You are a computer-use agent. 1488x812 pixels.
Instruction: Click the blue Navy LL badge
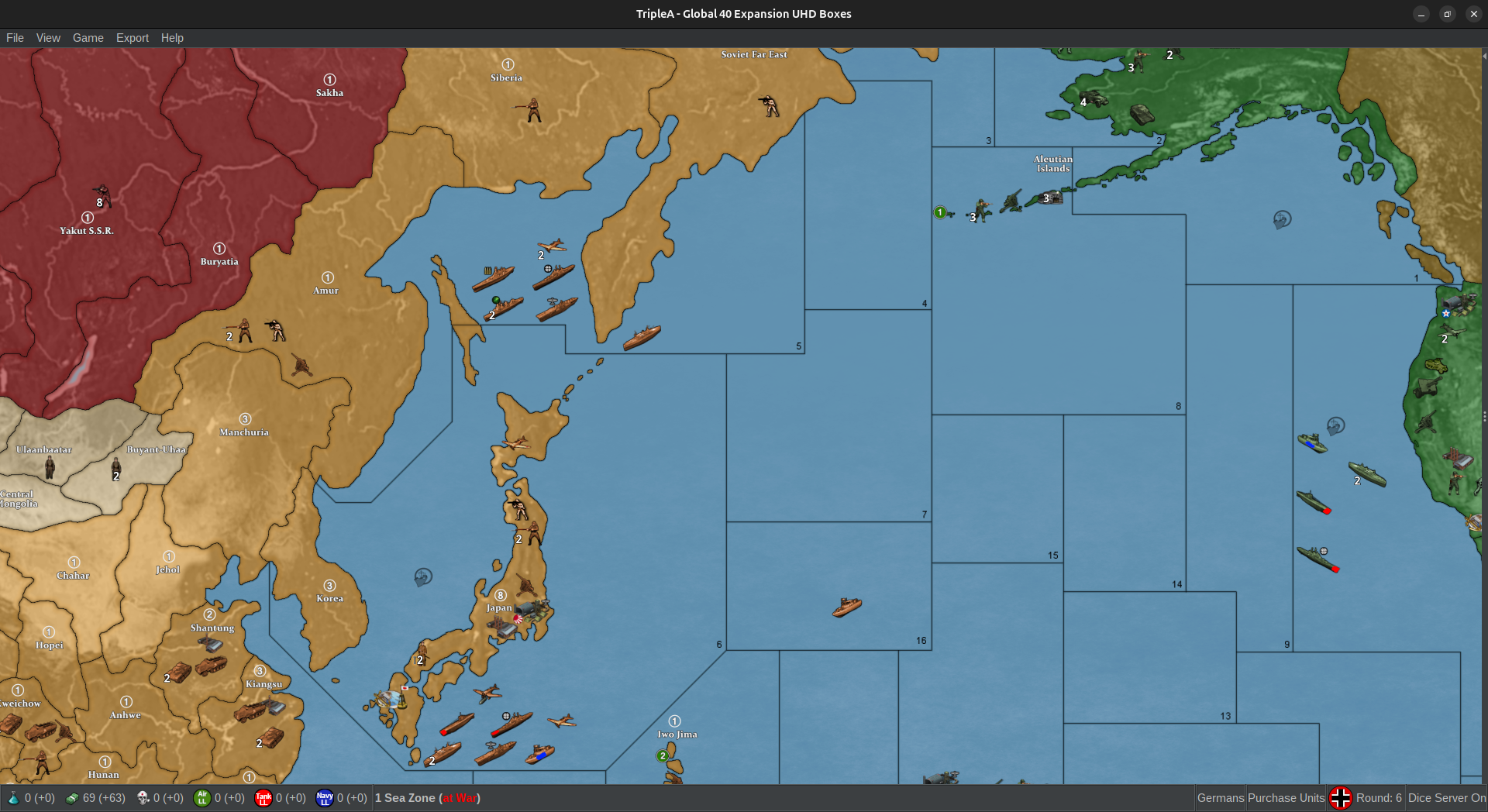click(325, 797)
